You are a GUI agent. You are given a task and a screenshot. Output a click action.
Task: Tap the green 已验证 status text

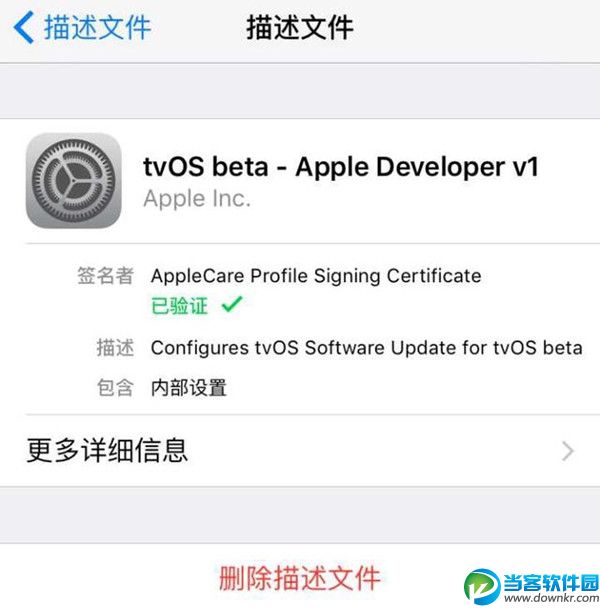(179, 306)
